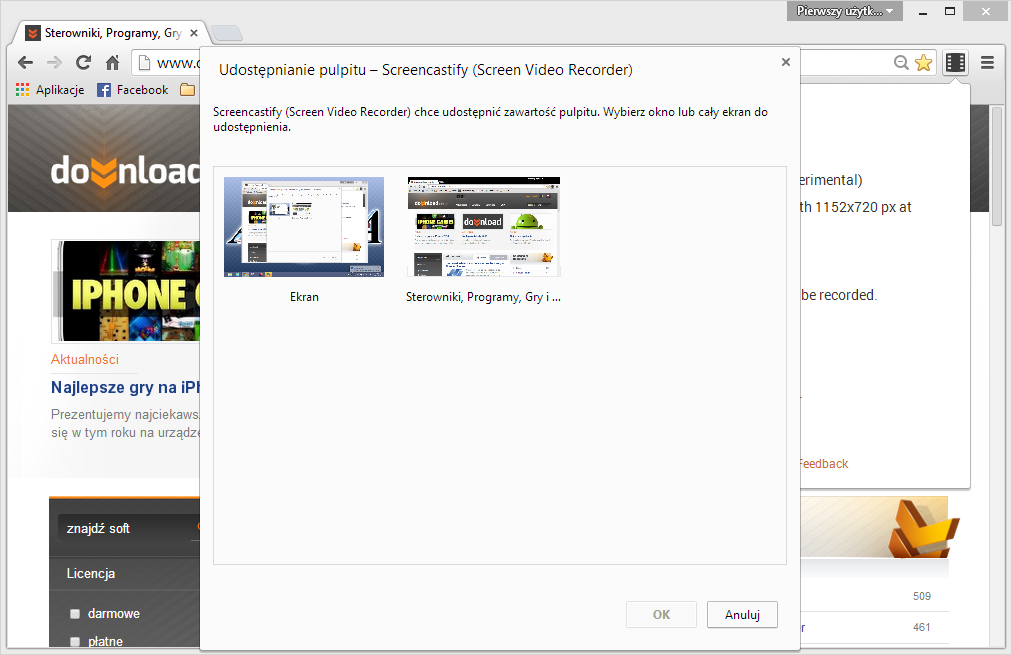
Task: Click the download site logo
Action: (x=125, y=170)
